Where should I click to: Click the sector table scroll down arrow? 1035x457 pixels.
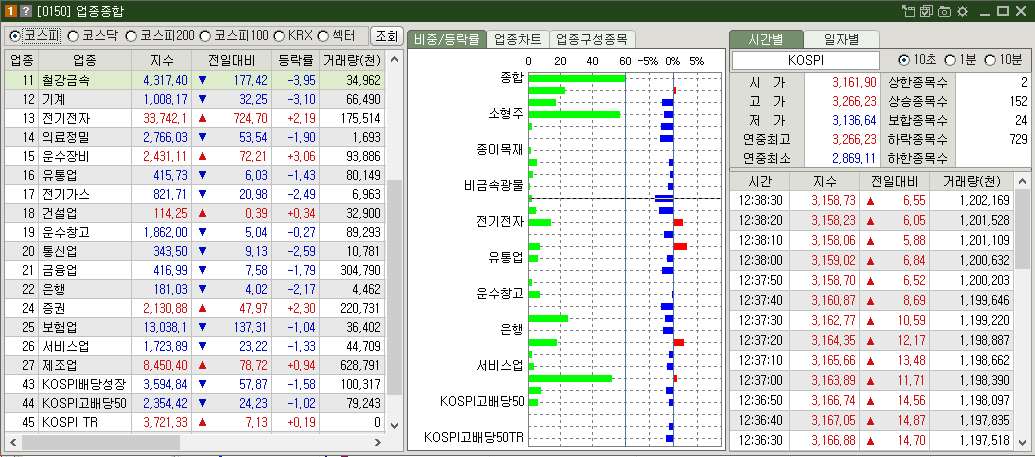tap(395, 425)
